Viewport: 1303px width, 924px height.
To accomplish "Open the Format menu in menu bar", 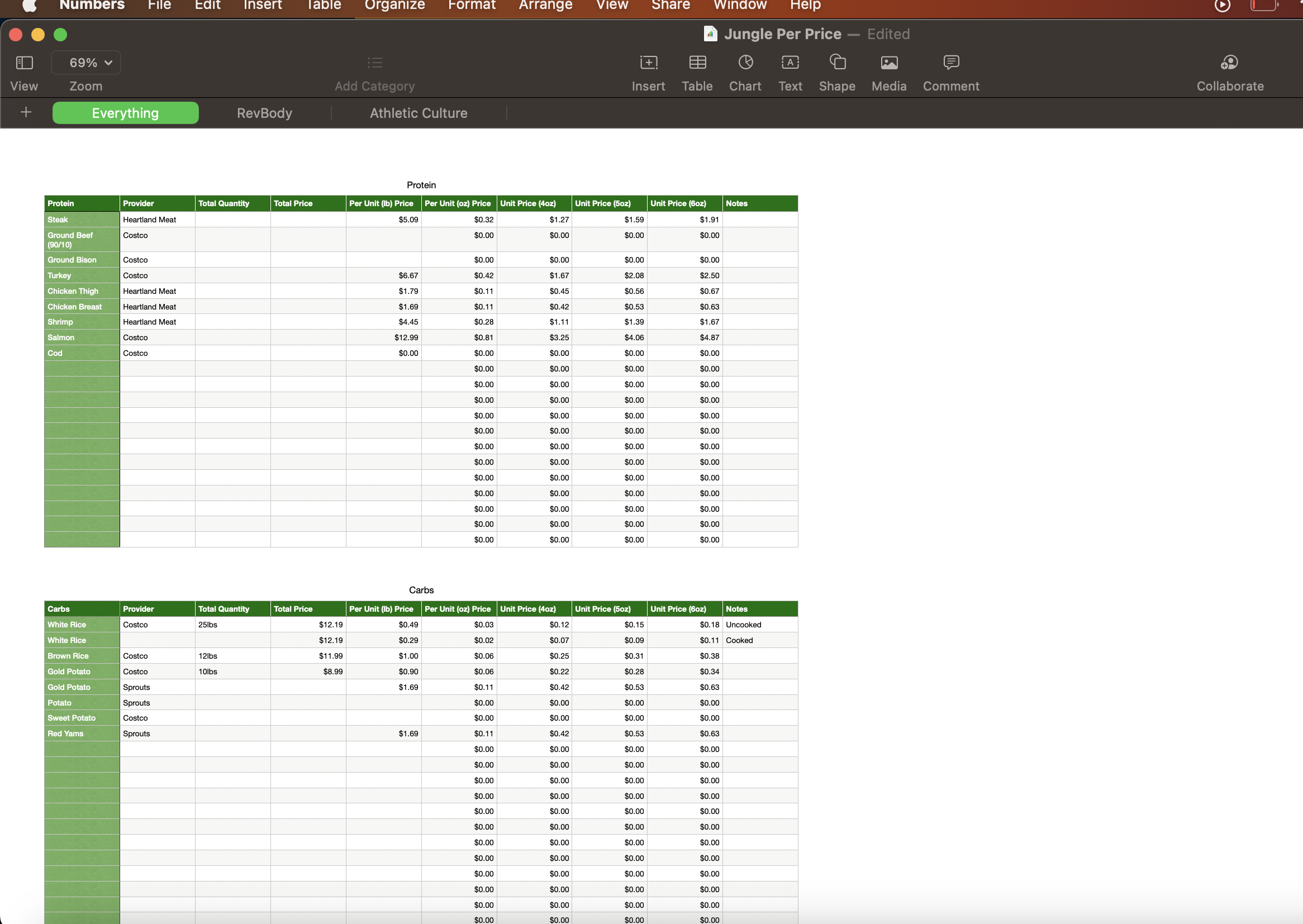I will [472, 6].
